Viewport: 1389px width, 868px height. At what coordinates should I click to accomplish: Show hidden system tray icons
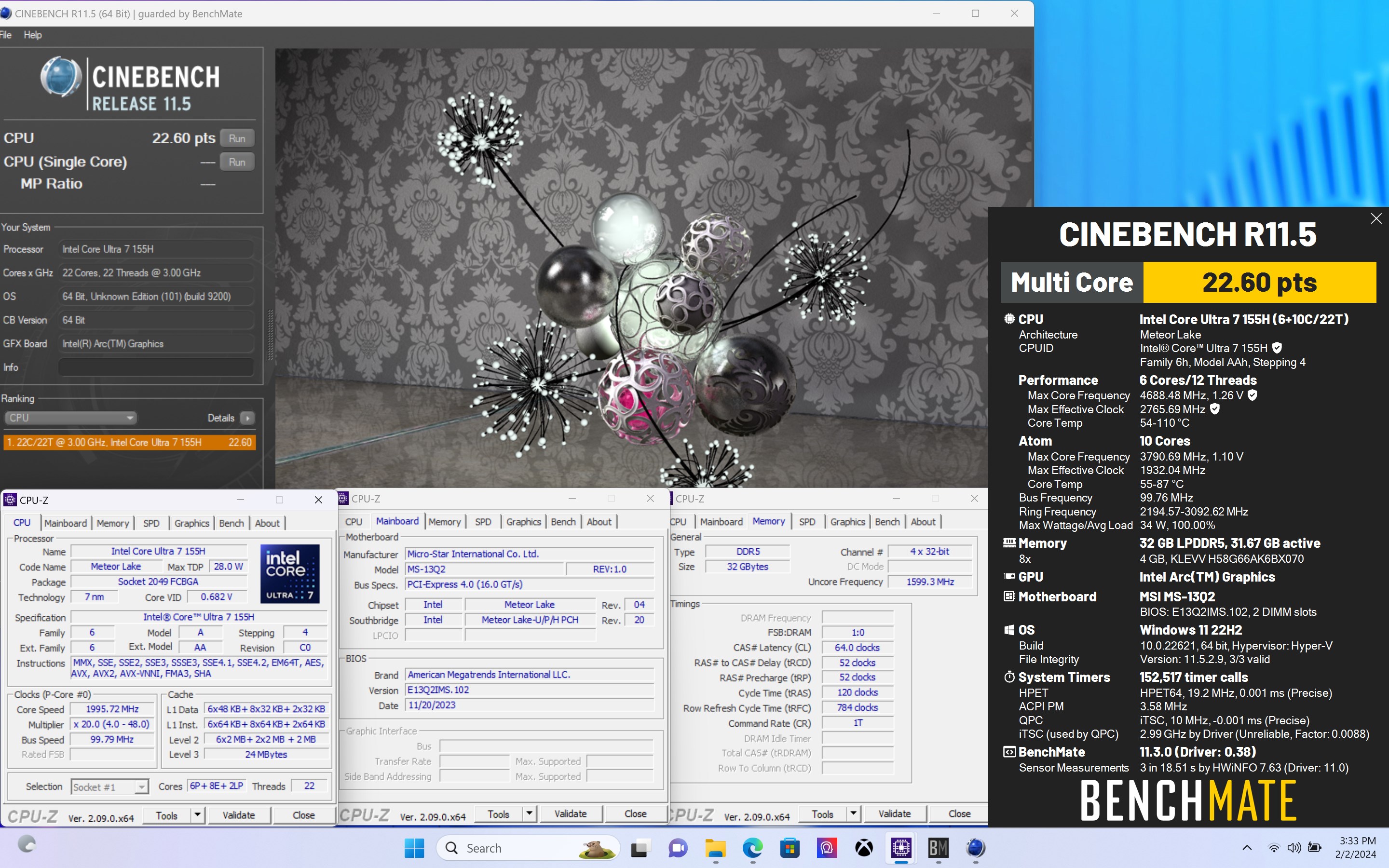click(1247, 848)
